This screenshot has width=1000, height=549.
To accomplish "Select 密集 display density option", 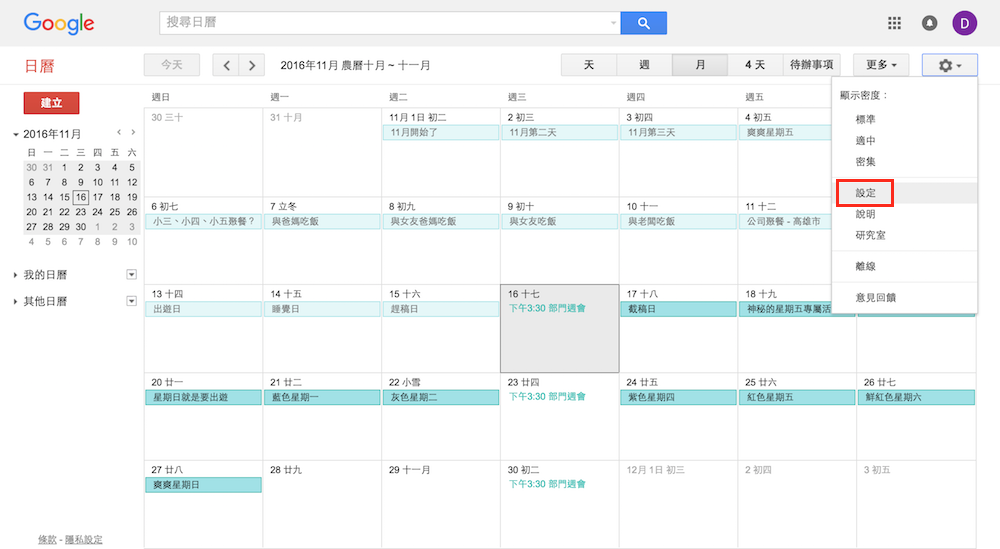I will (865, 162).
